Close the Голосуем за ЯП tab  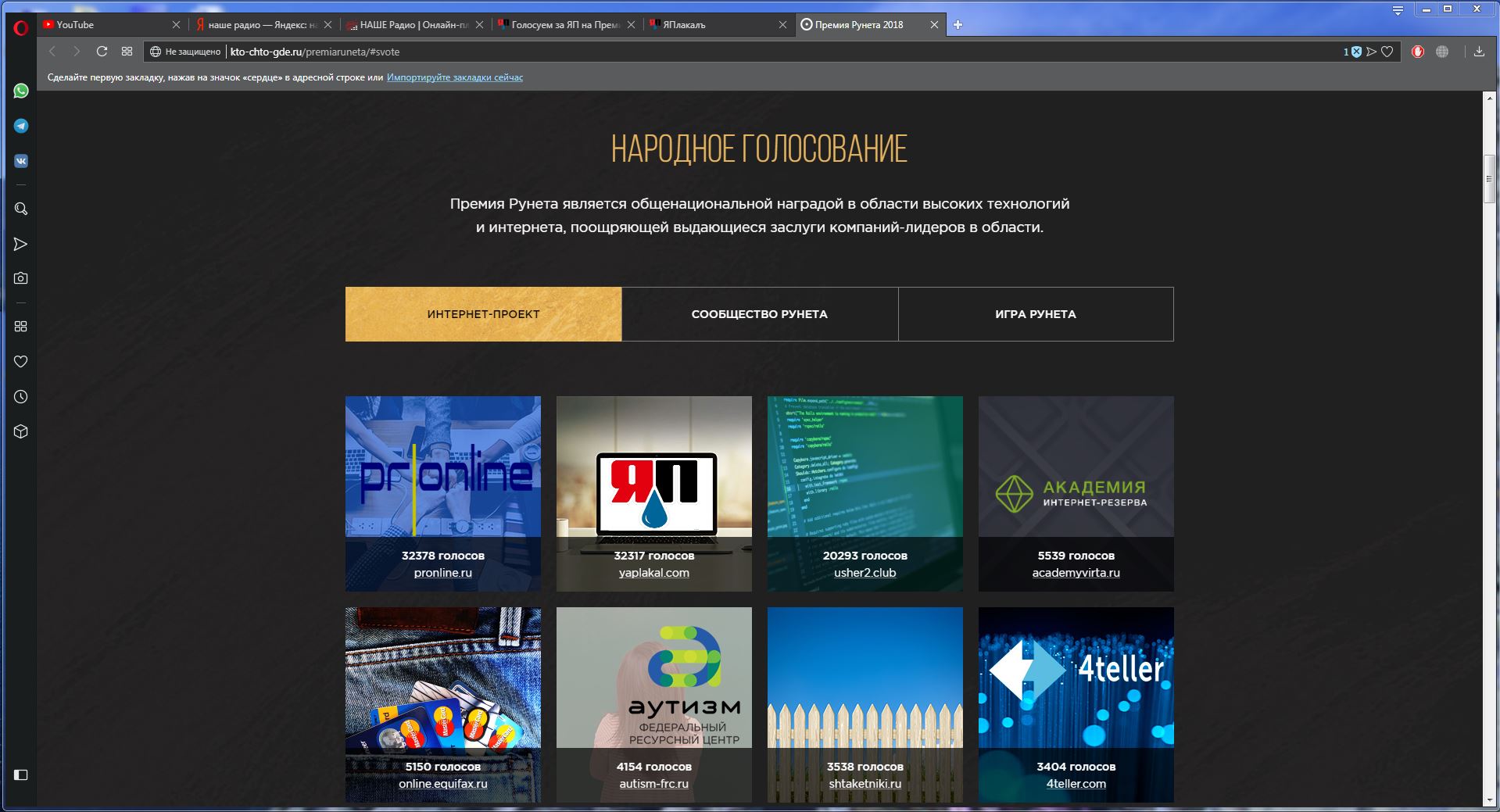[631, 25]
